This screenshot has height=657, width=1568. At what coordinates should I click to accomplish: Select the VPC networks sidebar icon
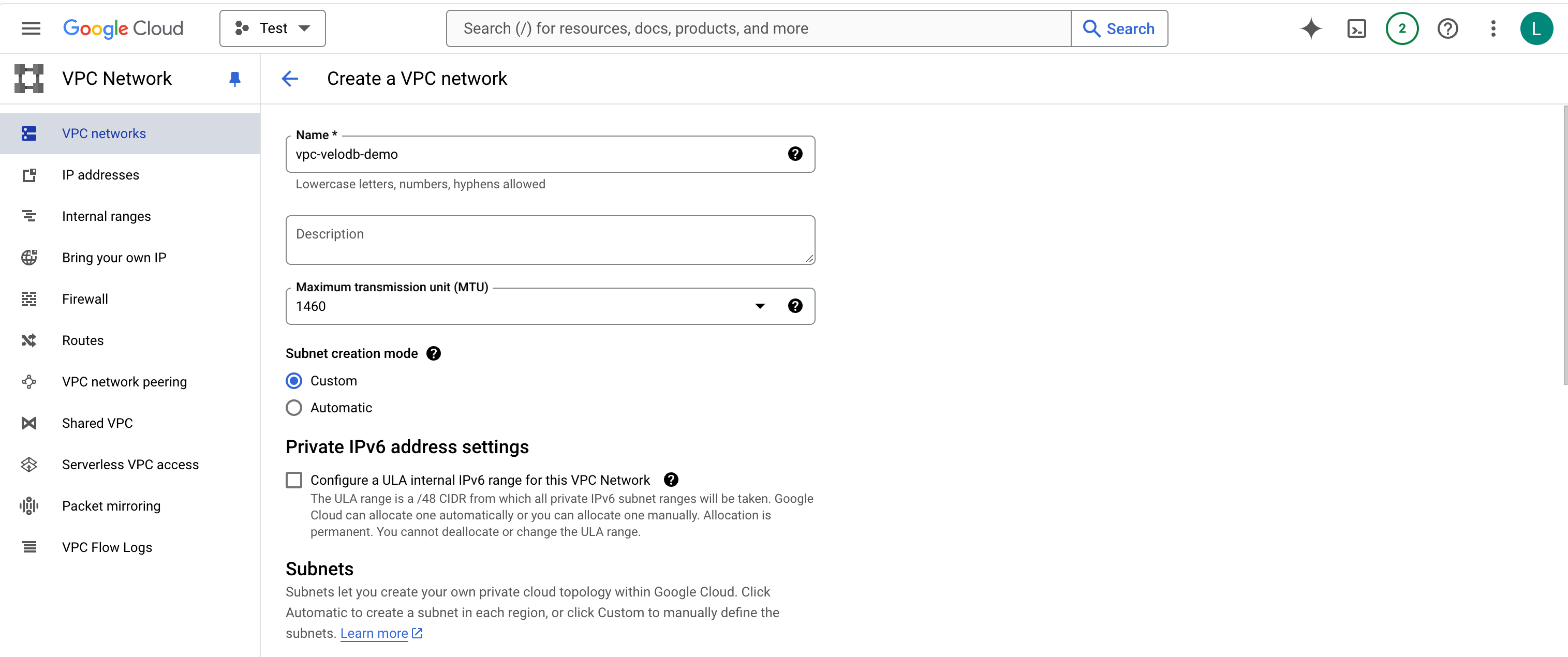point(28,133)
